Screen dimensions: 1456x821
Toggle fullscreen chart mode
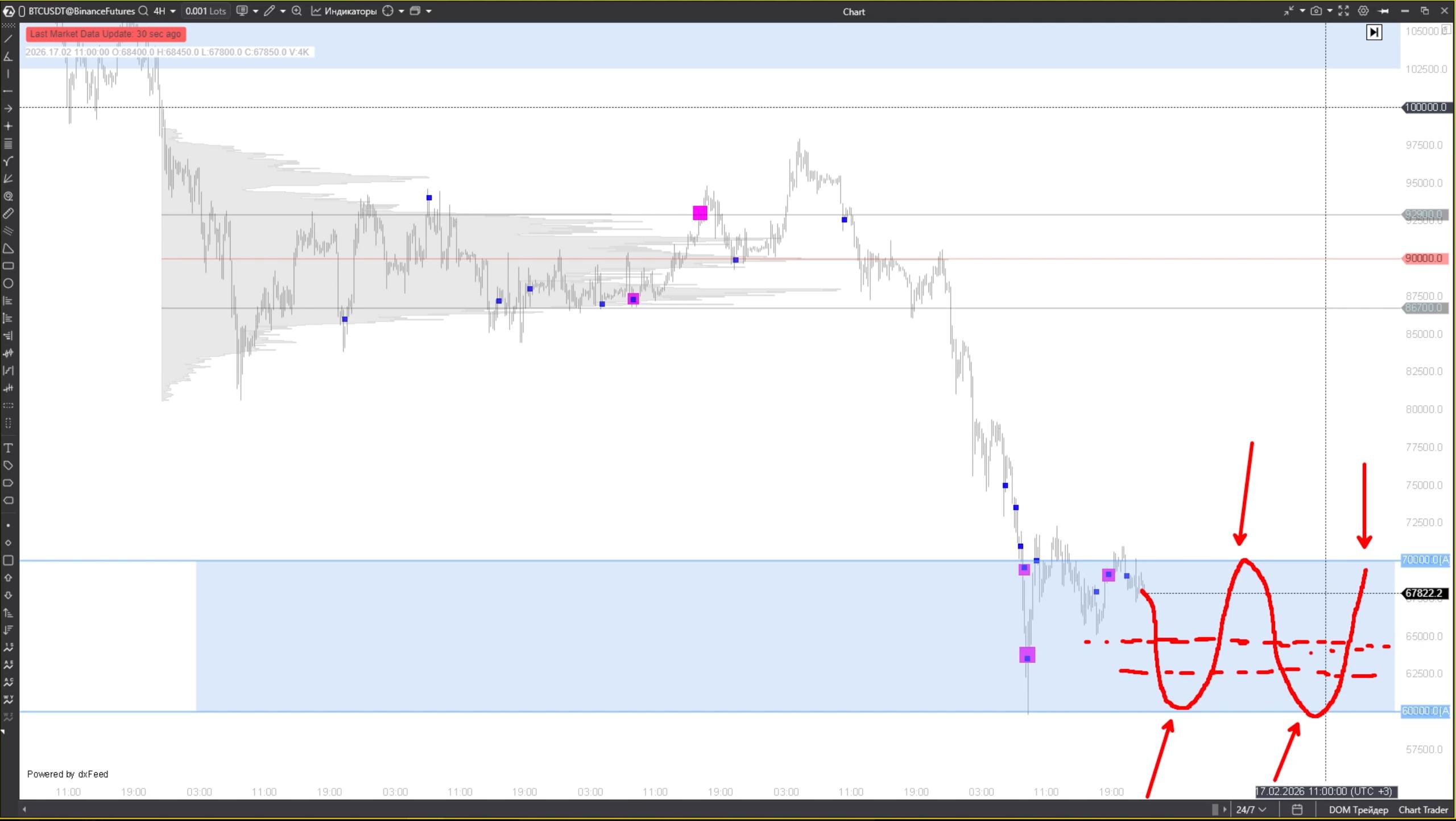[x=1343, y=11]
